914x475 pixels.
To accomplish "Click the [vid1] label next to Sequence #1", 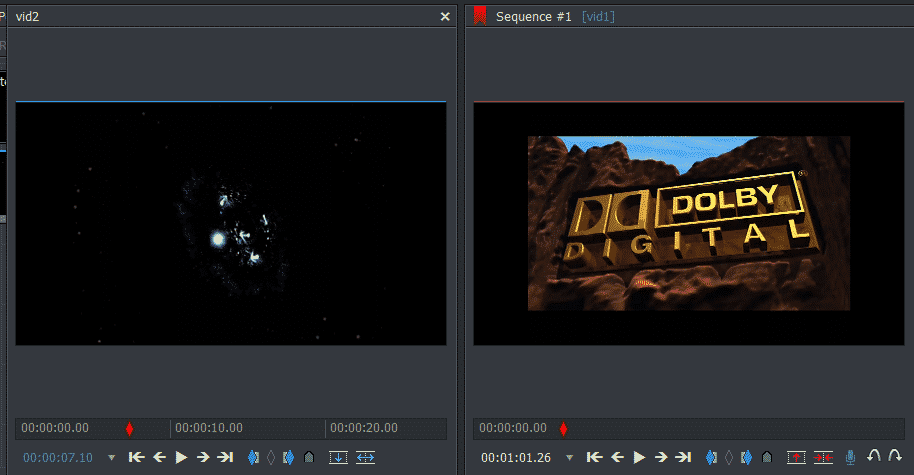I will click(598, 16).
